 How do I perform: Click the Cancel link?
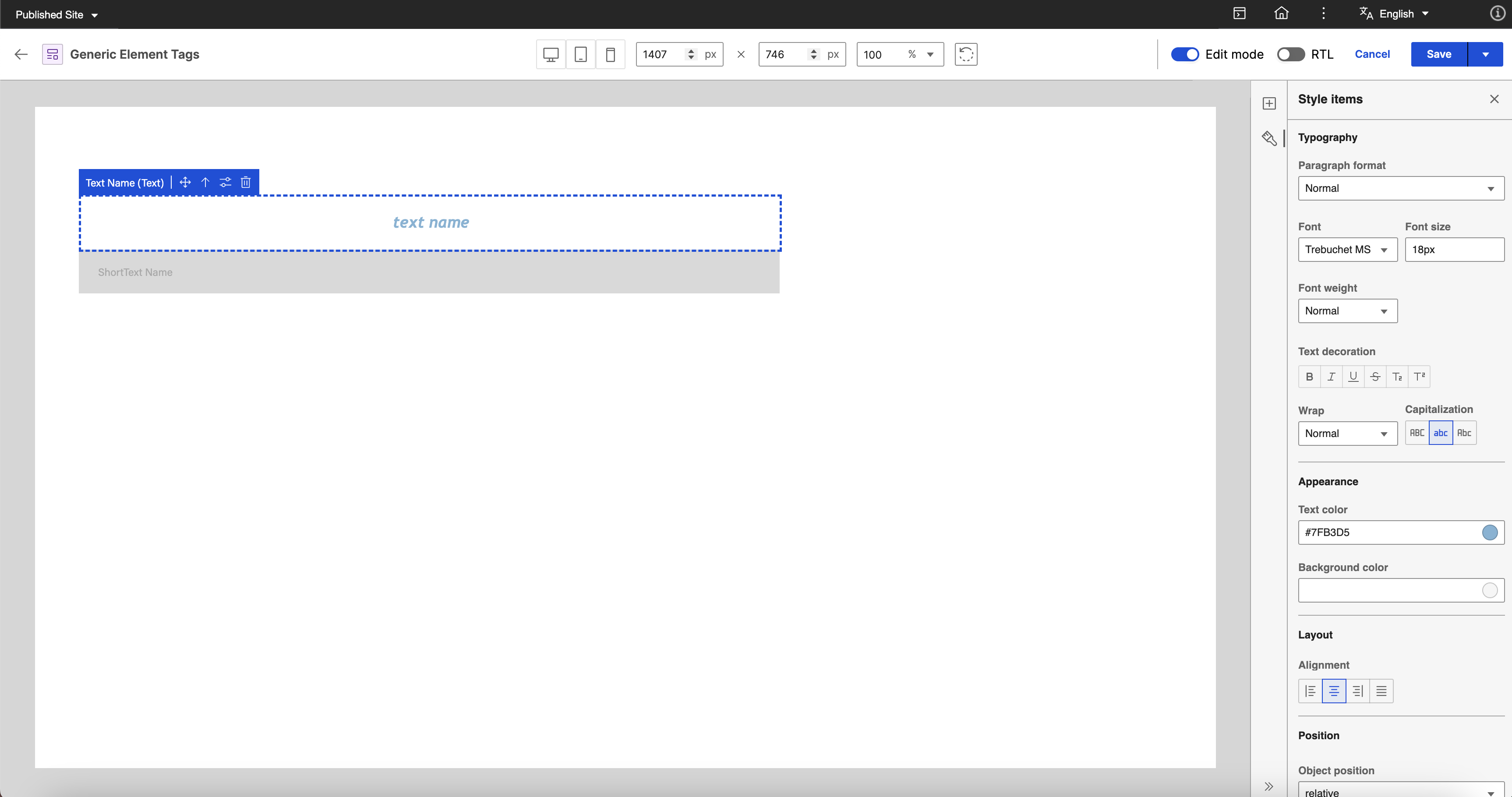(1372, 55)
